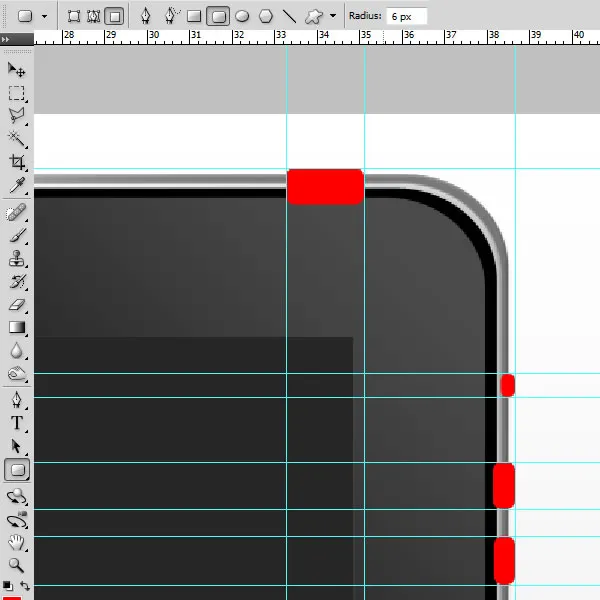This screenshot has height=600, width=600.
Task: Choose Line shape in options bar
Action: 289,16
